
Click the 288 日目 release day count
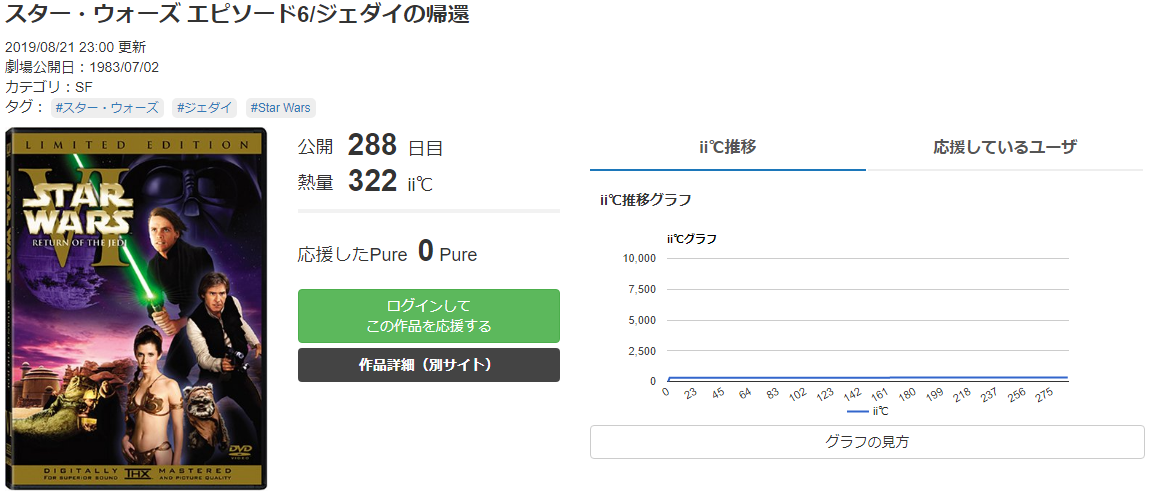pyautogui.click(x=373, y=146)
